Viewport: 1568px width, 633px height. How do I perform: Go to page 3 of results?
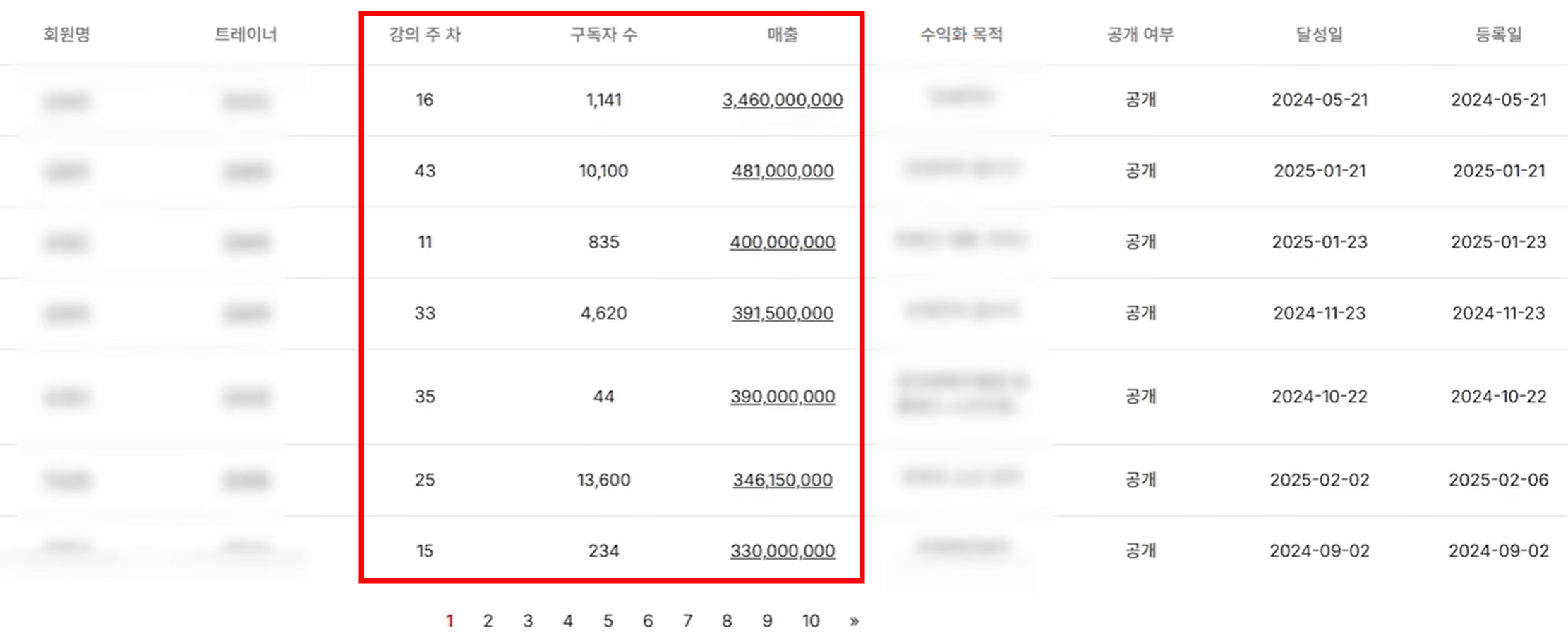(527, 621)
